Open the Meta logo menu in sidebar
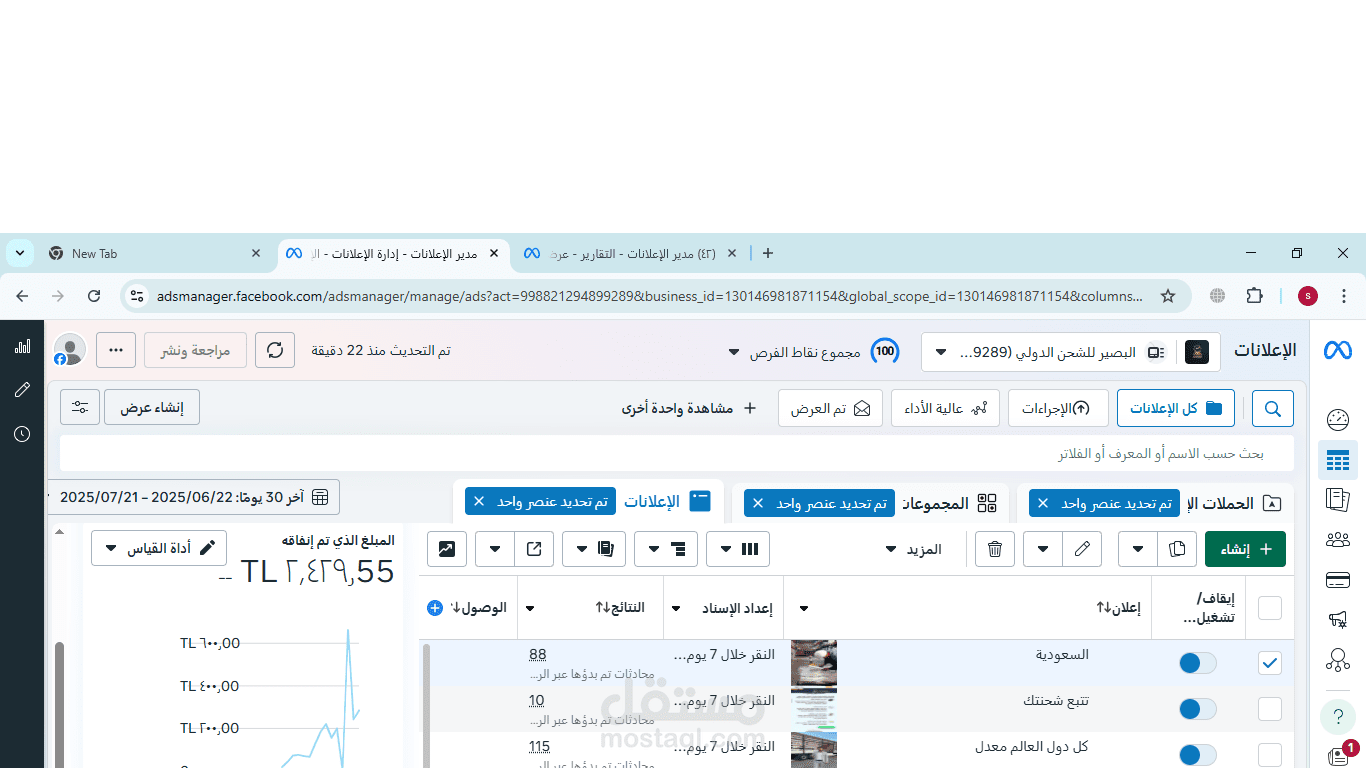 [x=1338, y=350]
